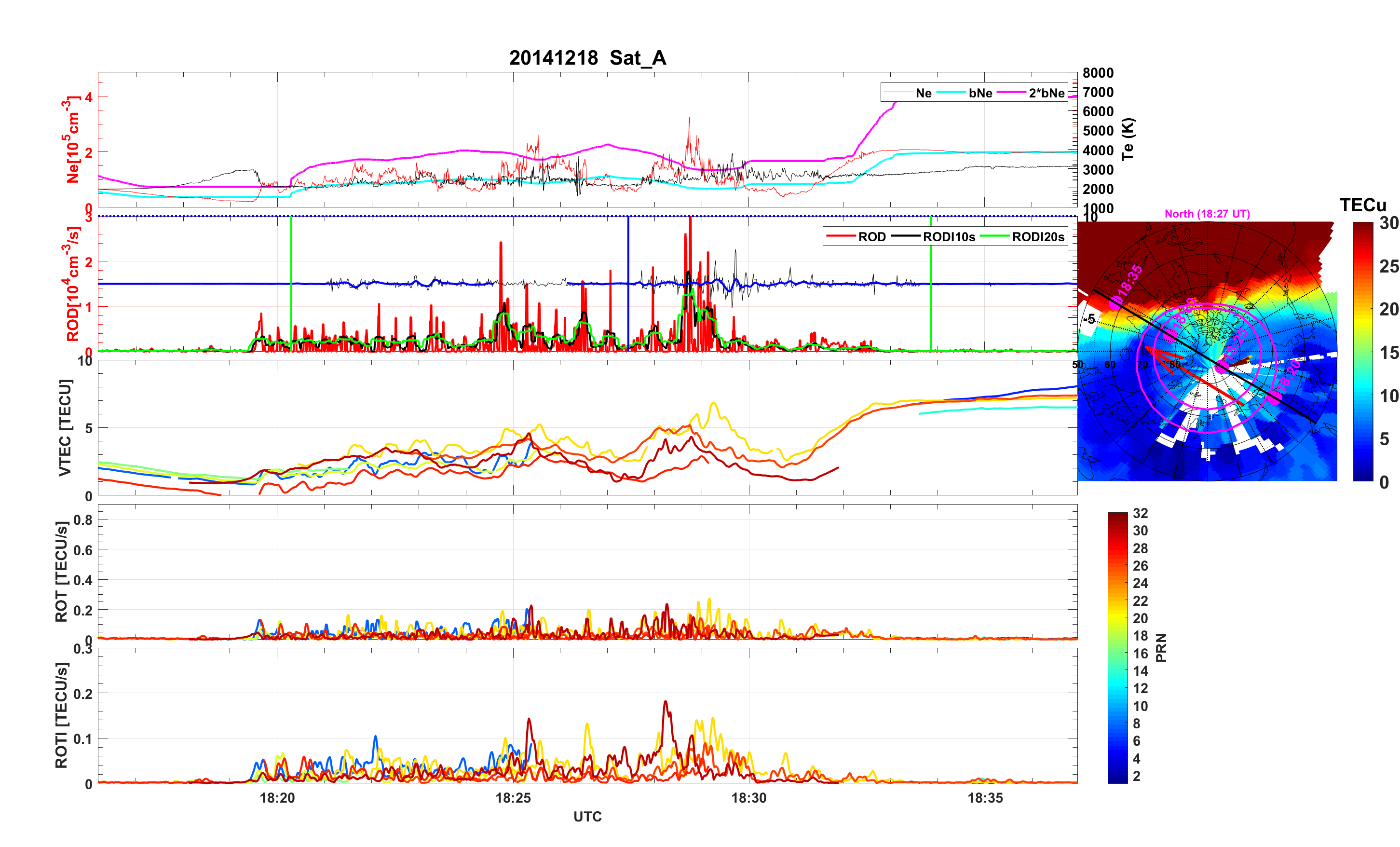This screenshot has width=1400, height=847.
Task: Click the Ne legend entry line sample
Action: point(898,93)
